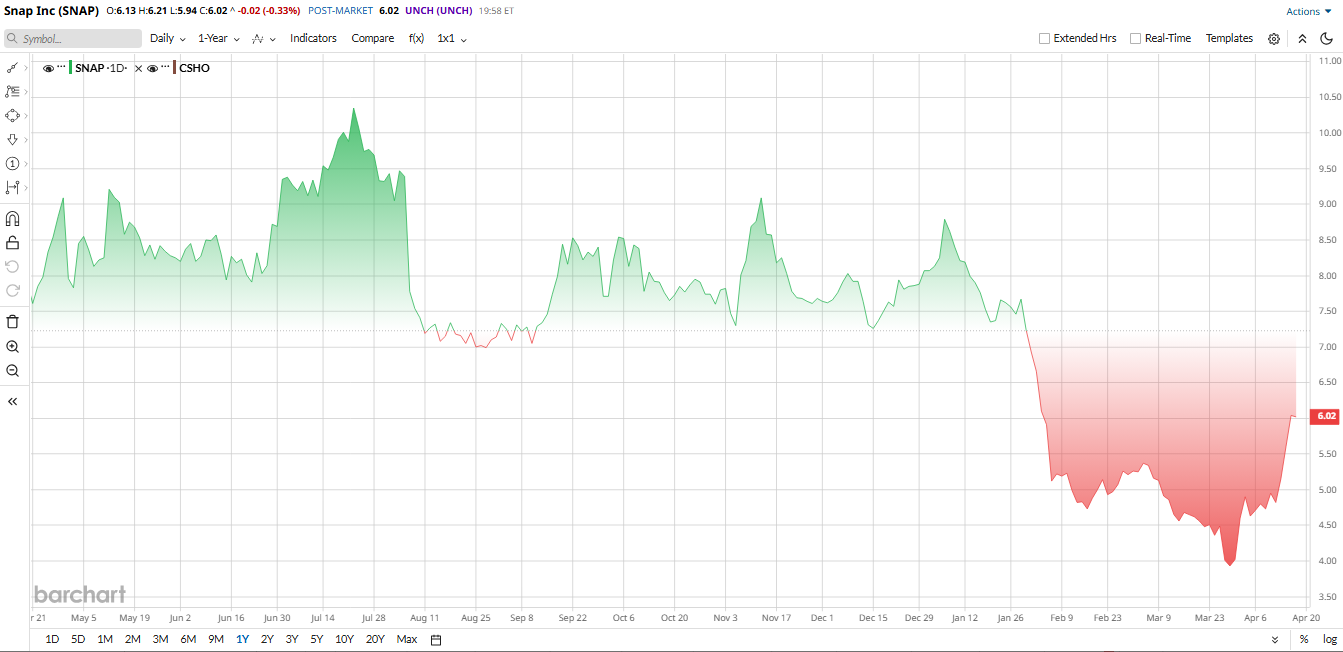Select the 1M range tab
This screenshot has height=652, width=1343.
(x=105, y=640)
